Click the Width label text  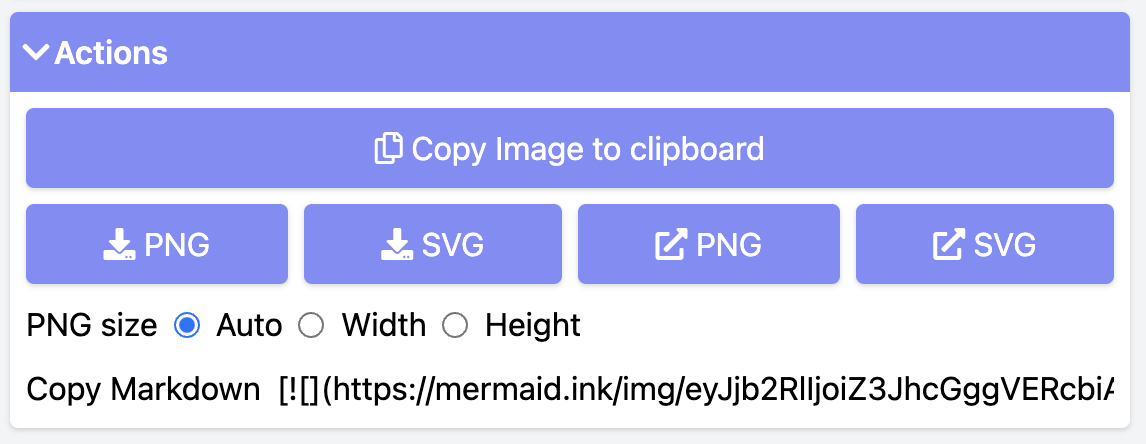point(384,326)
